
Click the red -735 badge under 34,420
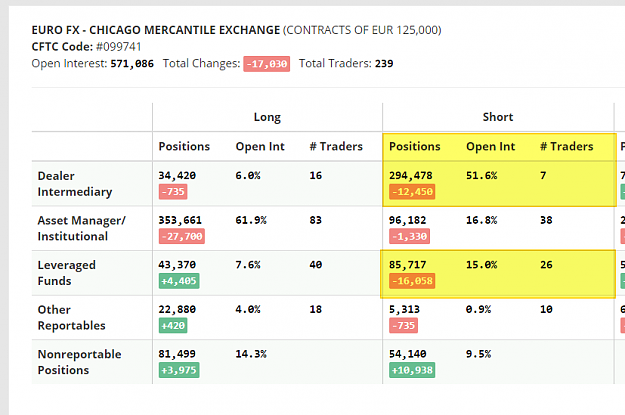pos(173,192)
